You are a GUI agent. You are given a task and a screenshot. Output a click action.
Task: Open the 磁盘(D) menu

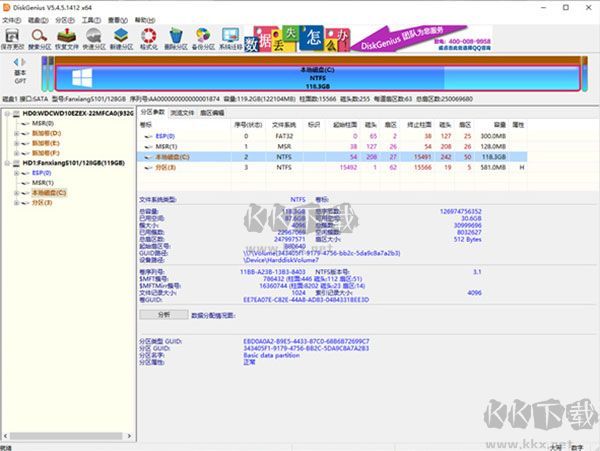(38, 20)
